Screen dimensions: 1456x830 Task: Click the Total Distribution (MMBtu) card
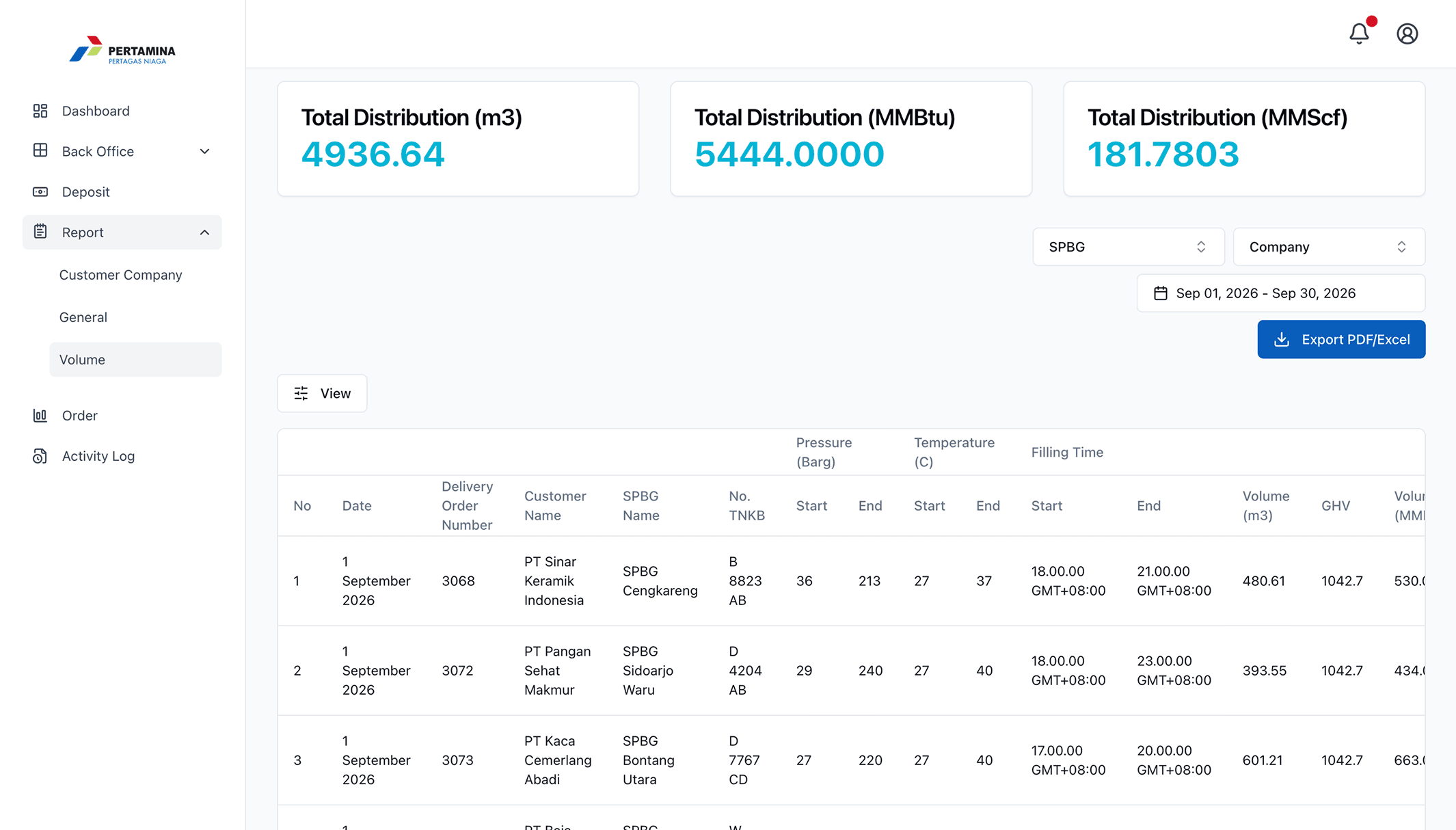tap(851, 139)
